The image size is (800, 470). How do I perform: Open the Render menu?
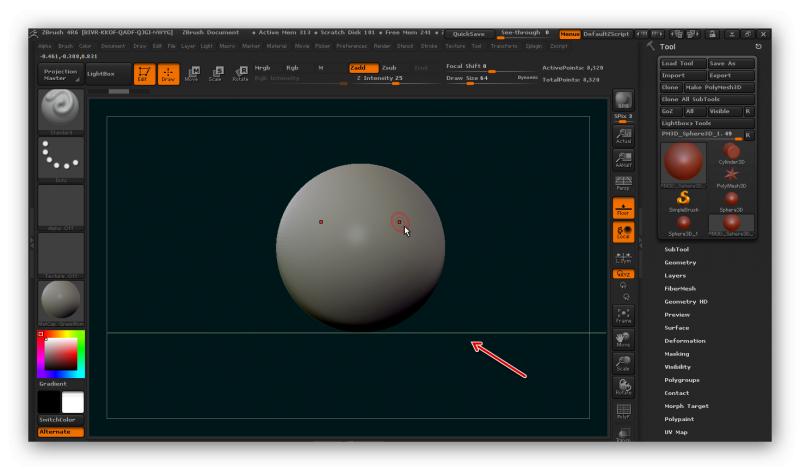point(382,46)
